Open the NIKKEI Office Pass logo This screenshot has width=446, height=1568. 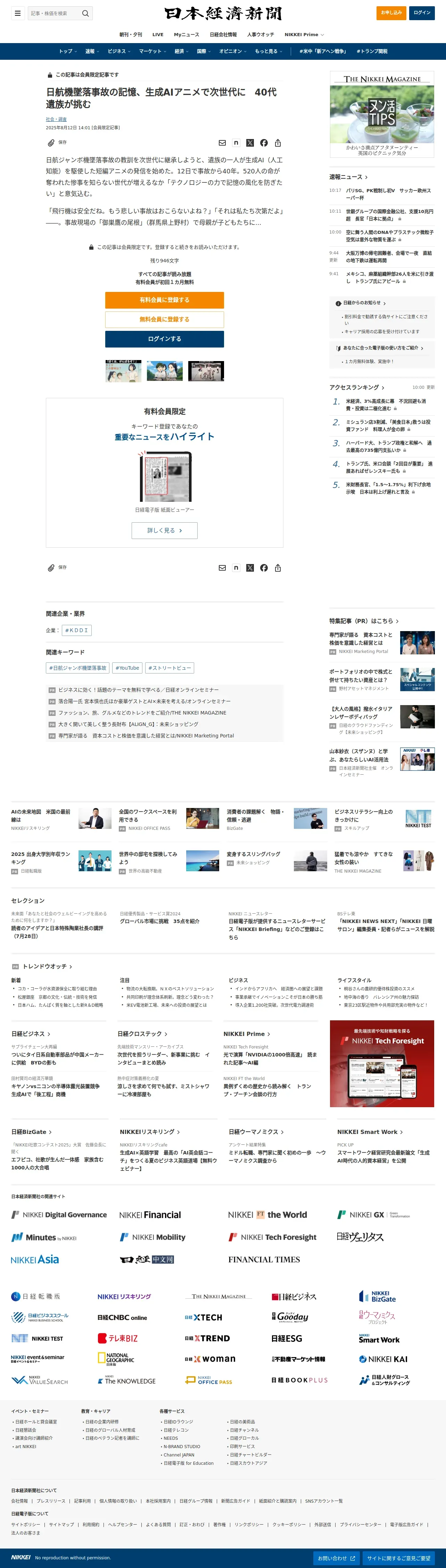[x=209, y=1380]
